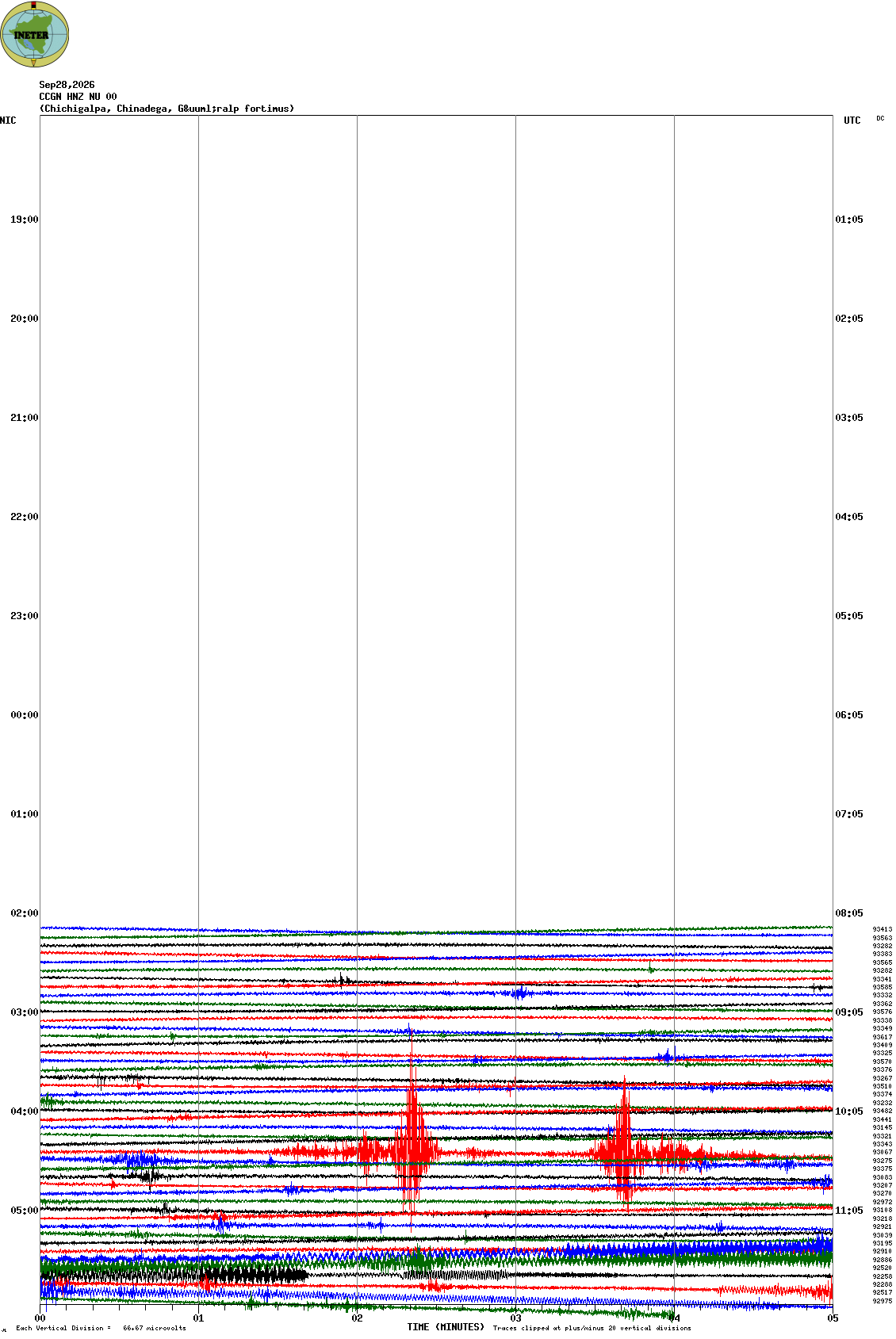Click the 04:00 local time marker

pos(24,1111)
